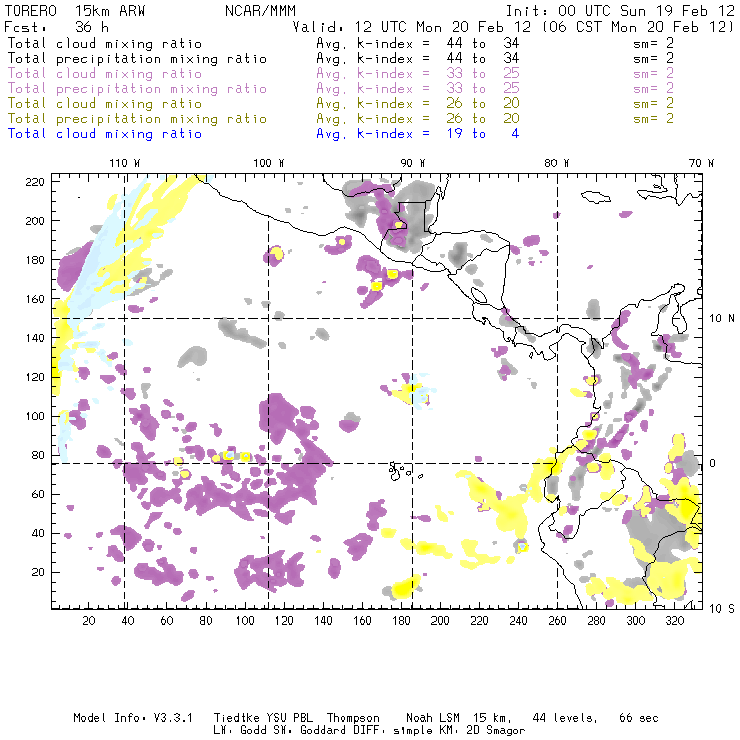The image size is (740, 740).
Task: Click the '100 W' longitude label
Action: (x=269, y=163)
